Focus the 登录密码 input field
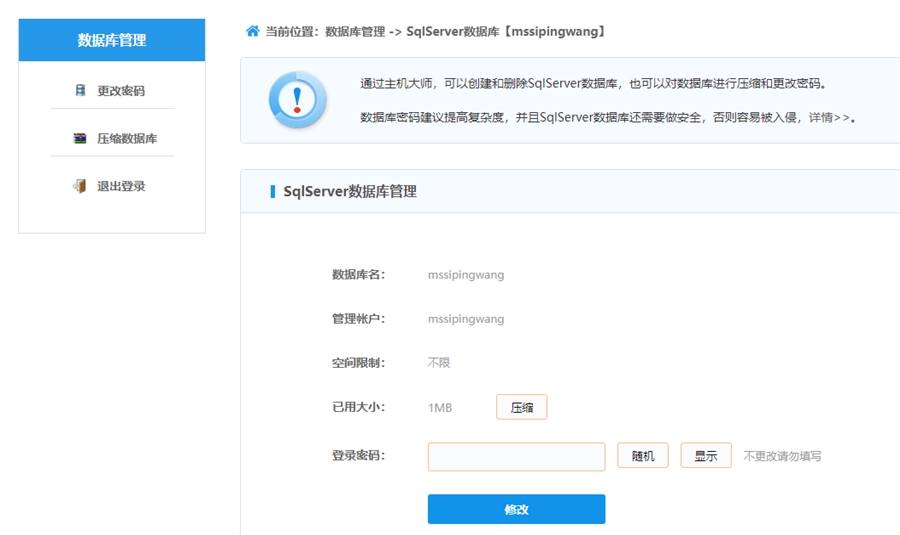This screenshot has width=900, height=535. coord(517,457)
